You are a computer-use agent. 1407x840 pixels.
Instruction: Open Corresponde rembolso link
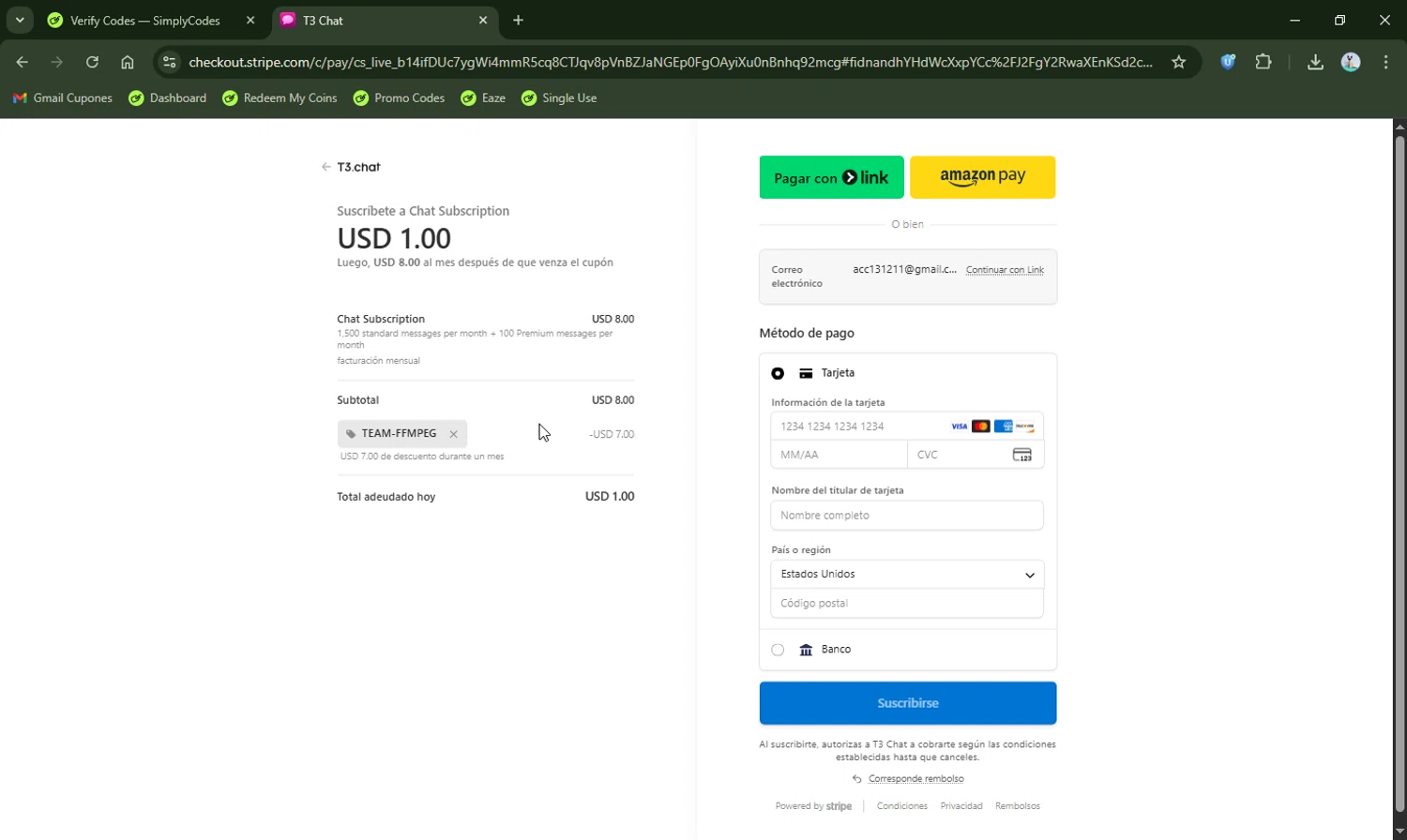pyautogui.click(x=915, y=779)
